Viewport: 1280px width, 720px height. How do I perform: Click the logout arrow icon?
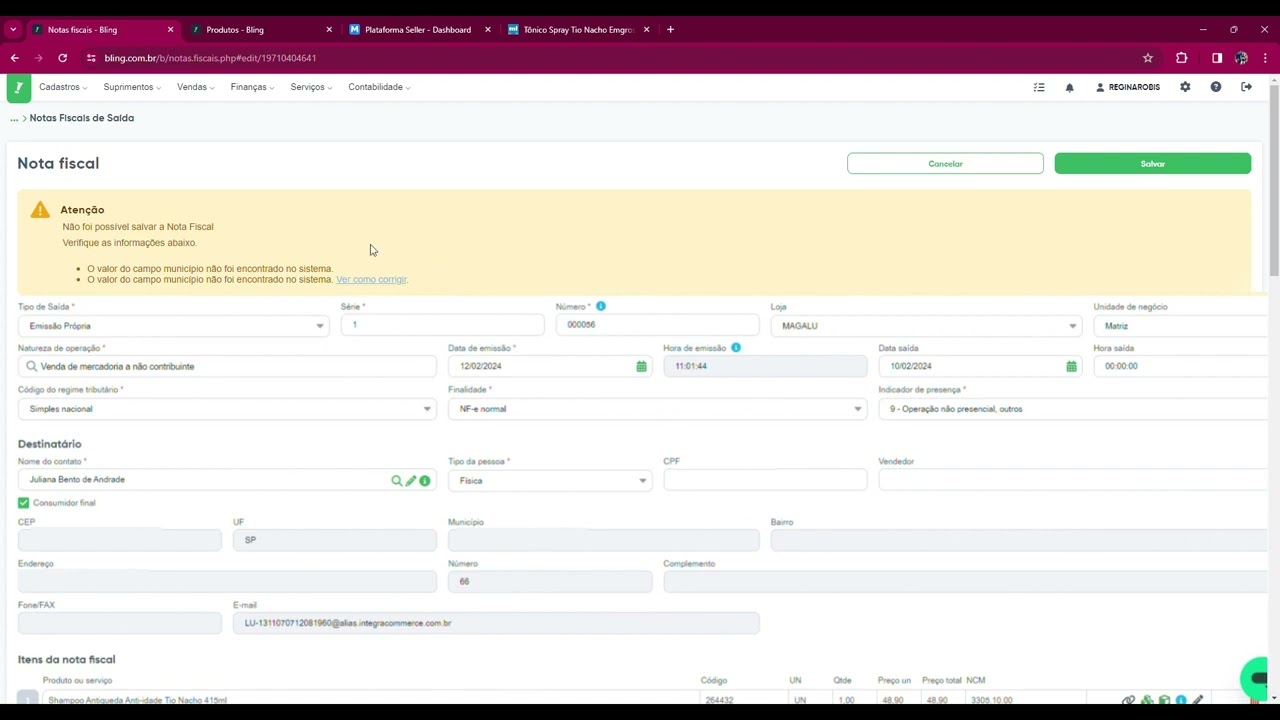1246,87
